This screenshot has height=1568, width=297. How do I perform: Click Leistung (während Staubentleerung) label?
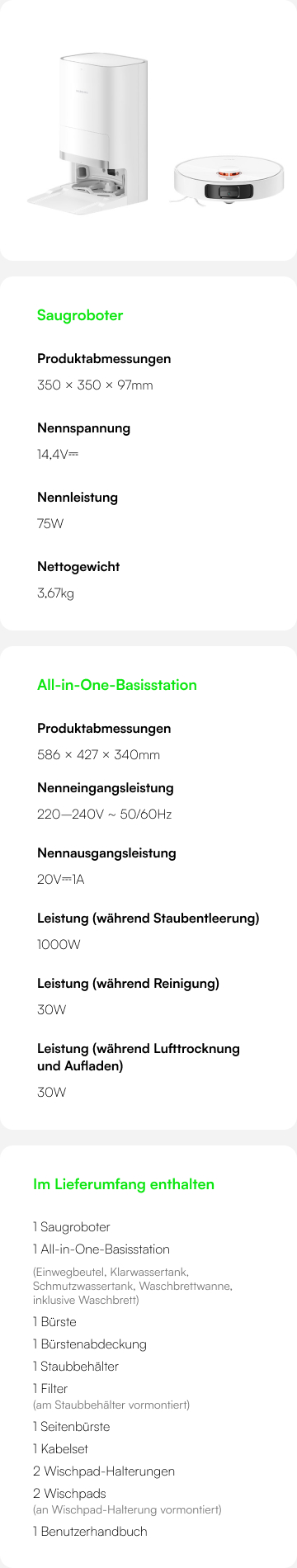click(148, 919)
